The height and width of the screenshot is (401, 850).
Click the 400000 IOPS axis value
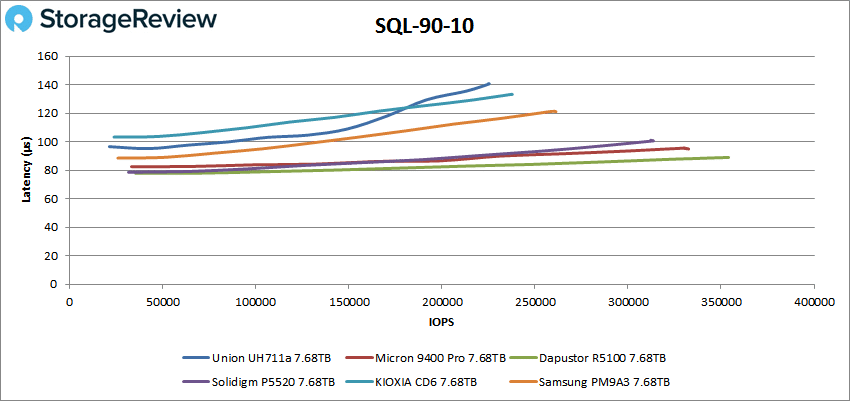tap(814, 301)
